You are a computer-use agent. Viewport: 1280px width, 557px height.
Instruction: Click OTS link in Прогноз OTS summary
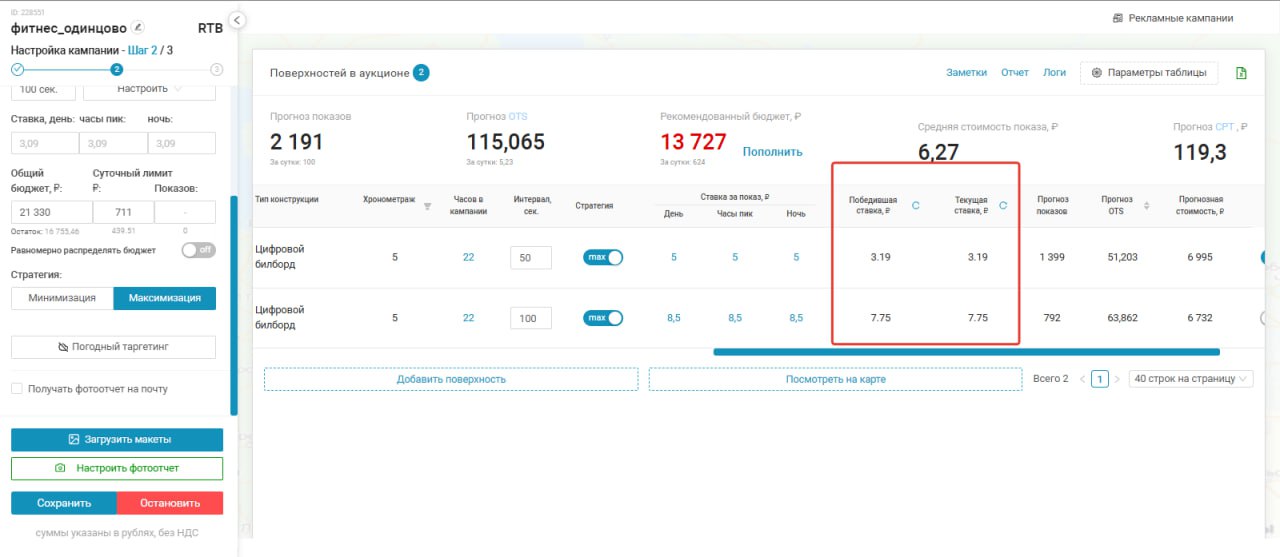(518, 117)
